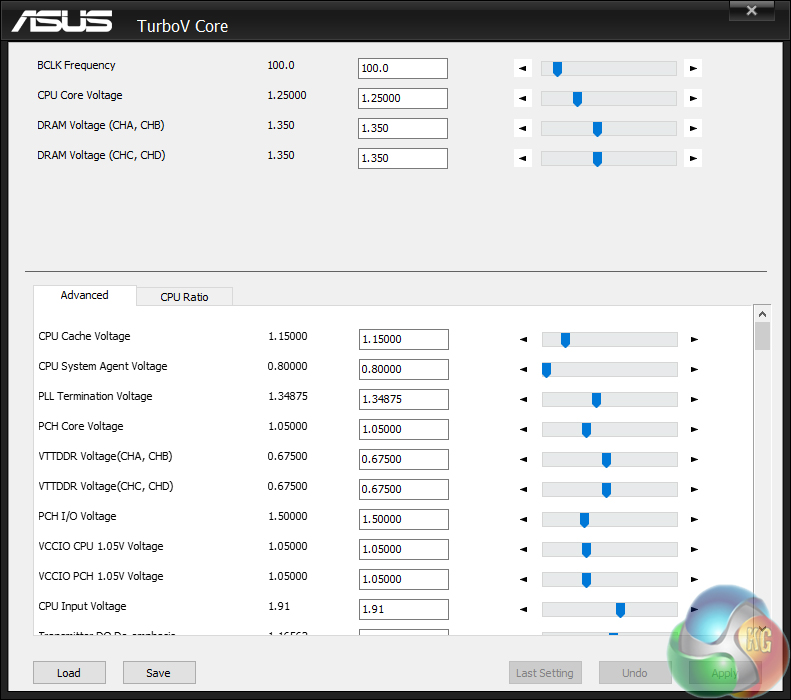Screen dimensions: 791x700
Task: Click the VTTDDR Voltage(CHA, CHB) slider handle
Action: (x=606, y=460)
